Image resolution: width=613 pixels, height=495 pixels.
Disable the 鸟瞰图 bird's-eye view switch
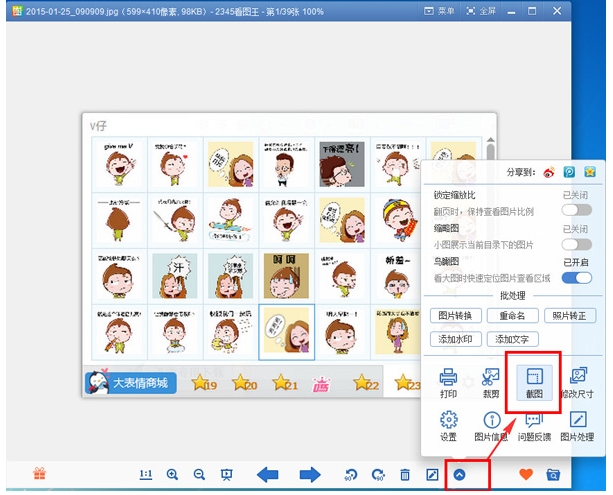click(x=576, y=277)
